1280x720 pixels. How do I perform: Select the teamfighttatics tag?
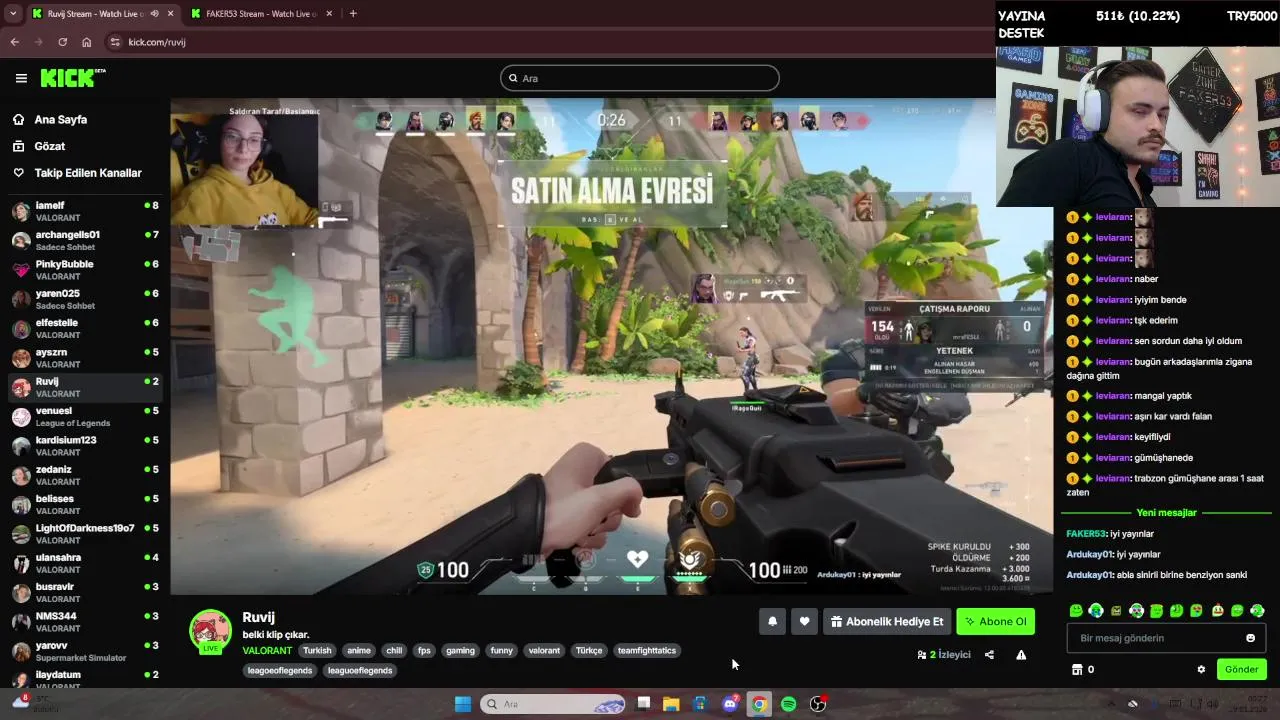pyautogui.click(x=647, y=650)
